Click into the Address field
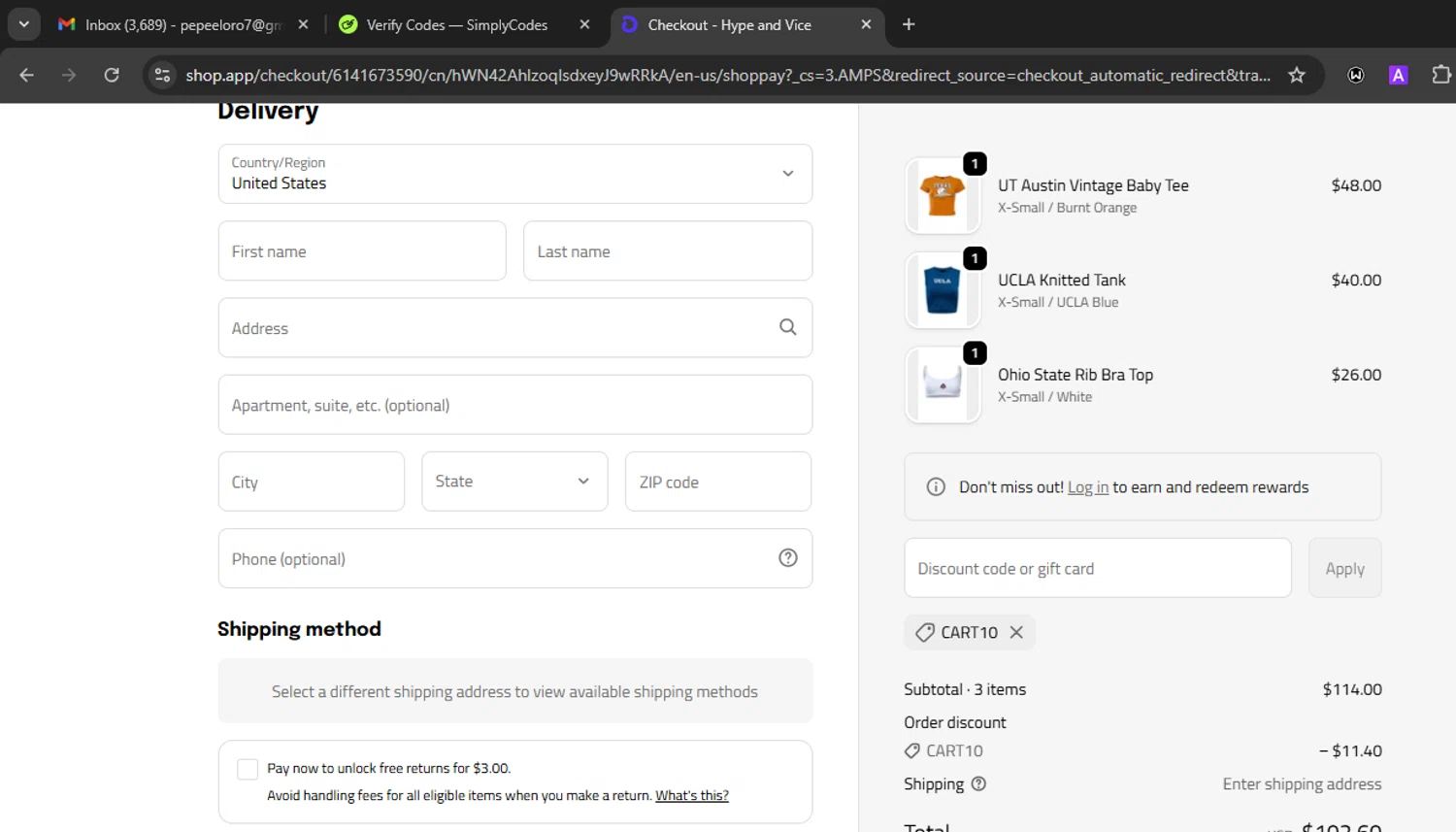 point(515,327)
